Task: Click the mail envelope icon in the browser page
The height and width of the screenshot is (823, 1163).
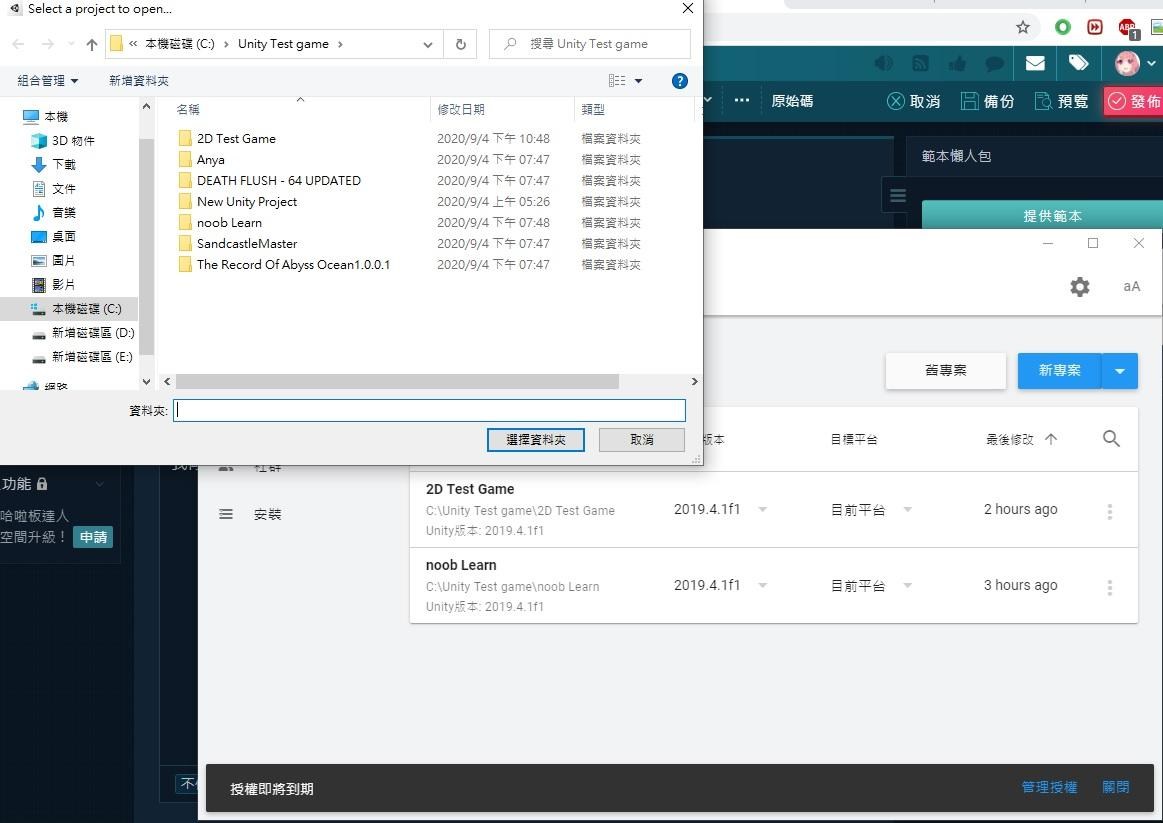Action: [1035, 63]
